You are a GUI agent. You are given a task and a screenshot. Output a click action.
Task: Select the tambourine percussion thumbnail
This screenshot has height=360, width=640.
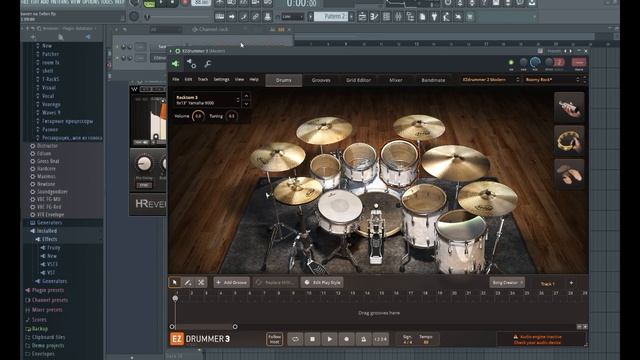coord(569,140)
